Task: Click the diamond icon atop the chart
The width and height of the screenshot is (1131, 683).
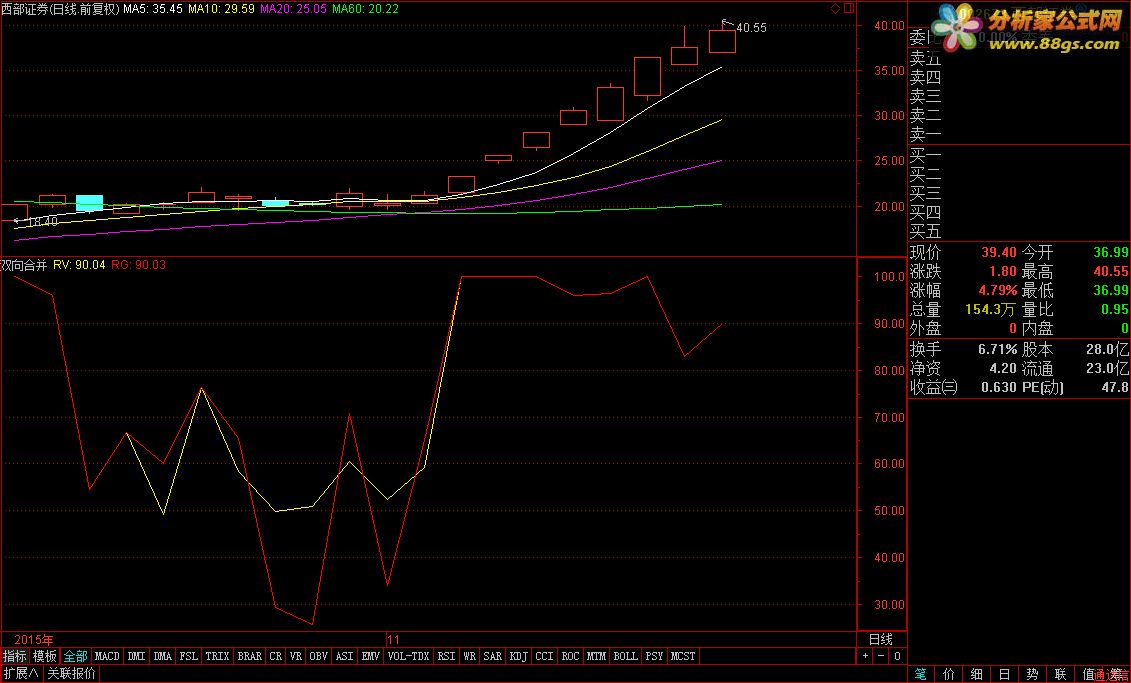Action: 835,9
